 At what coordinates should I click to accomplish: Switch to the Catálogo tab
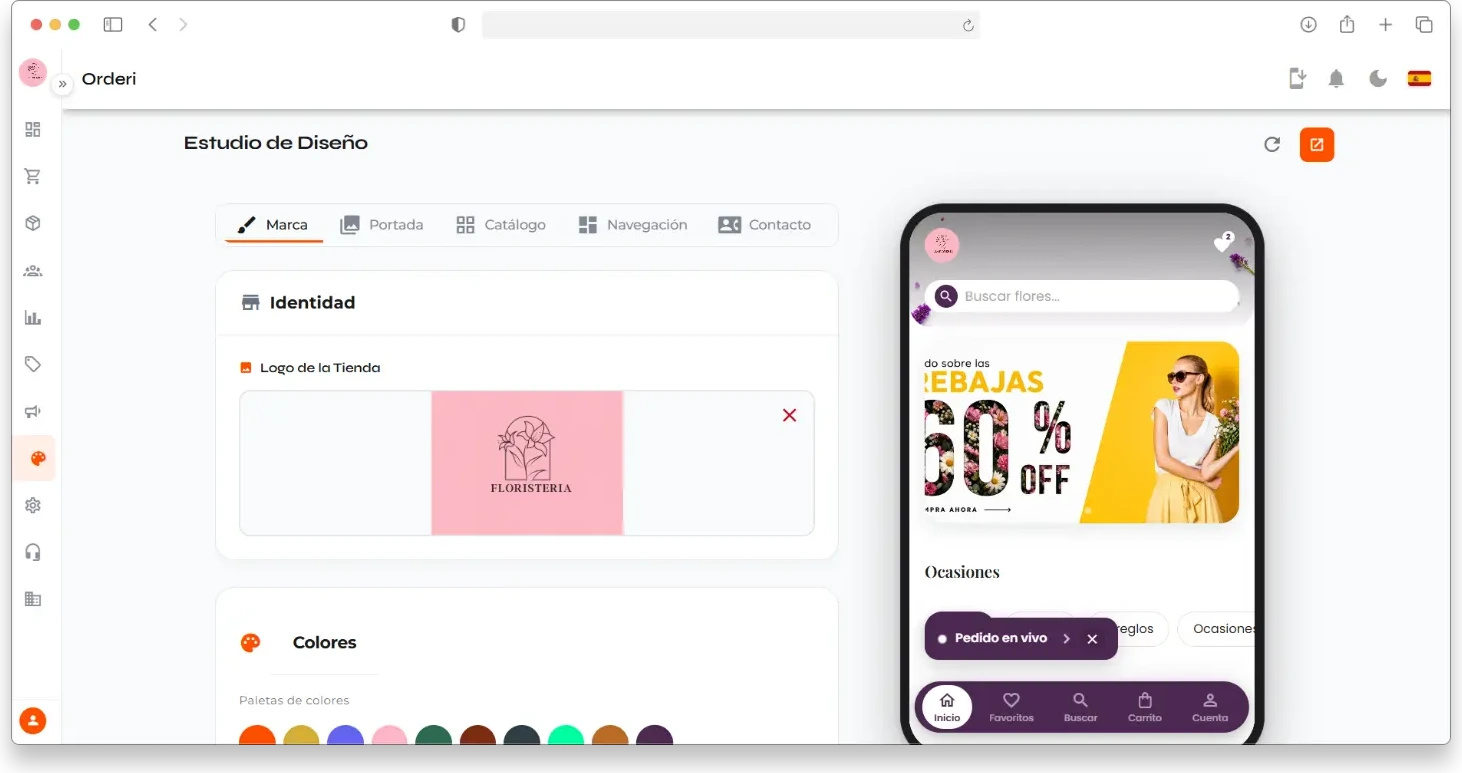pyautogui.click(x=501, y=225)
